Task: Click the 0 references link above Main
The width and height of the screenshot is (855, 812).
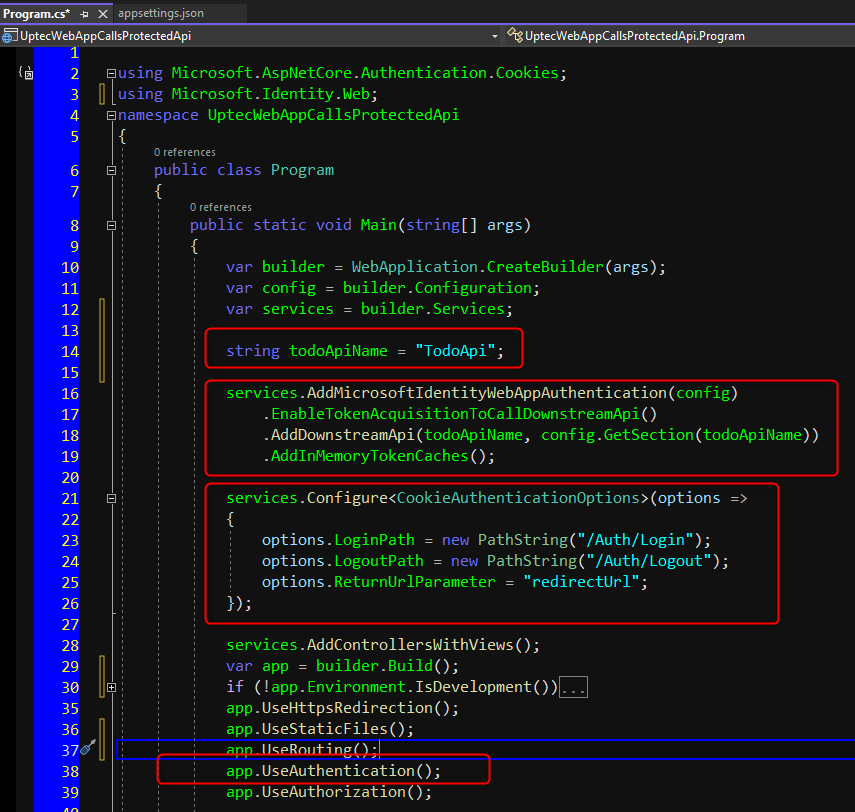Action: 220,207
